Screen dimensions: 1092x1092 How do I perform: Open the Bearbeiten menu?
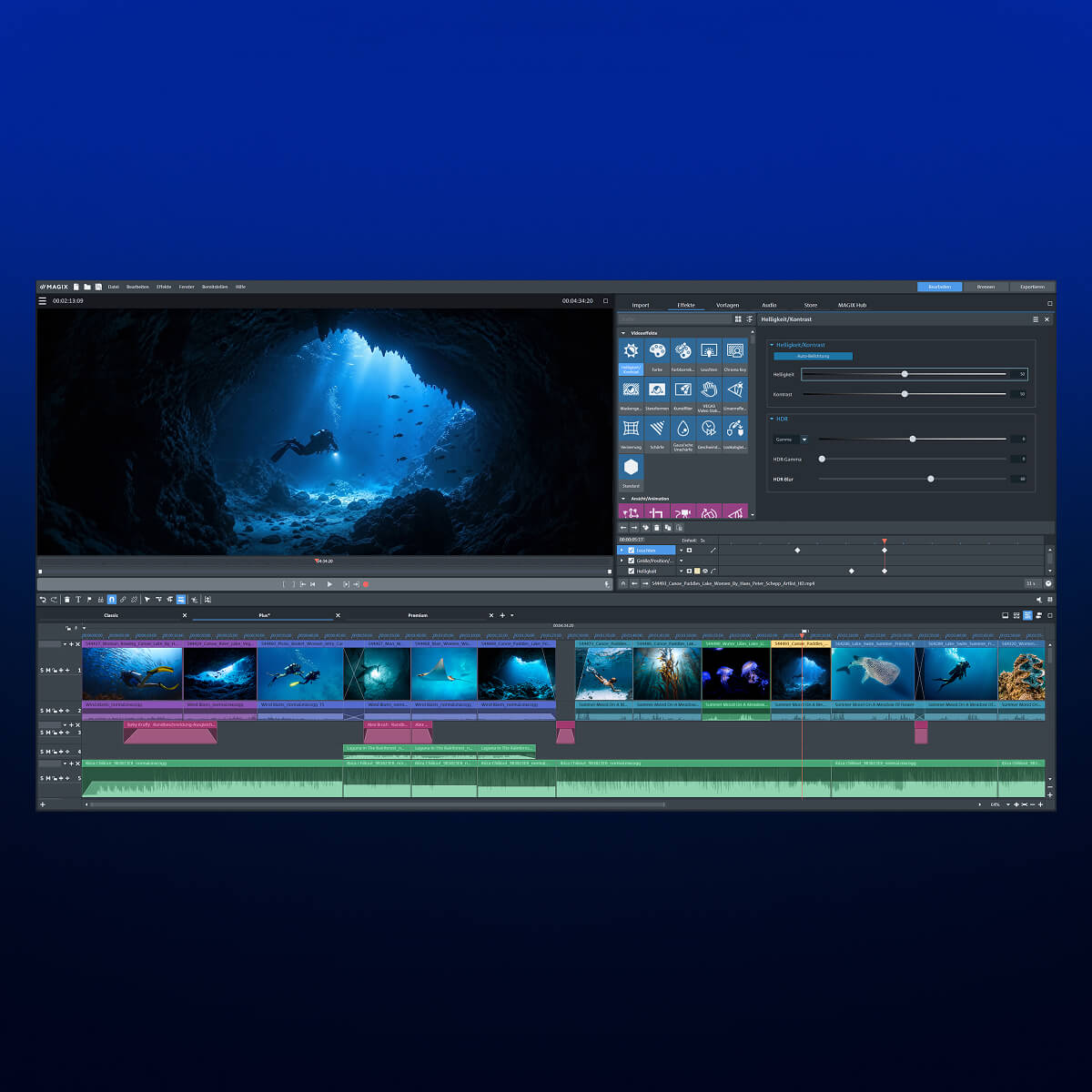(137, 287)
